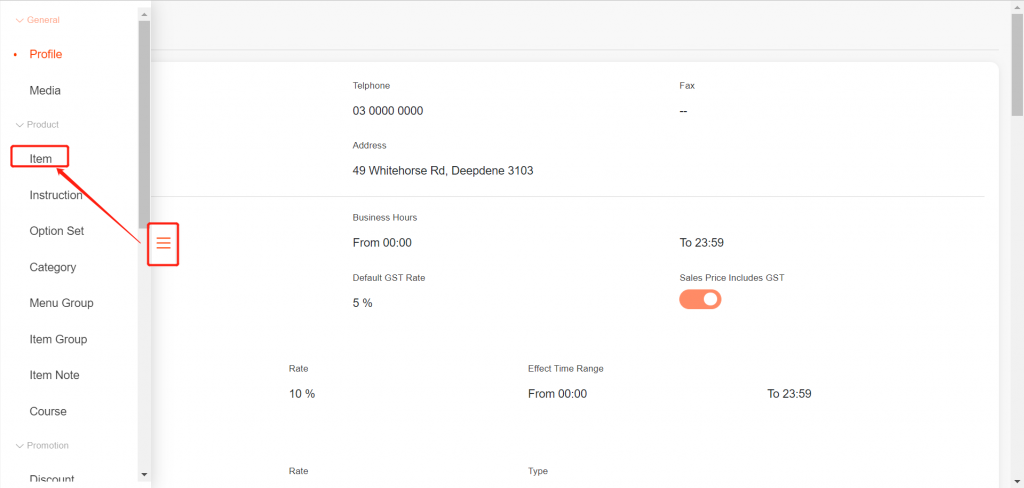Collapse the Product section chevron
This screenshot has width=1024, height=488.
pyautogui.click(x=19, y=125)
